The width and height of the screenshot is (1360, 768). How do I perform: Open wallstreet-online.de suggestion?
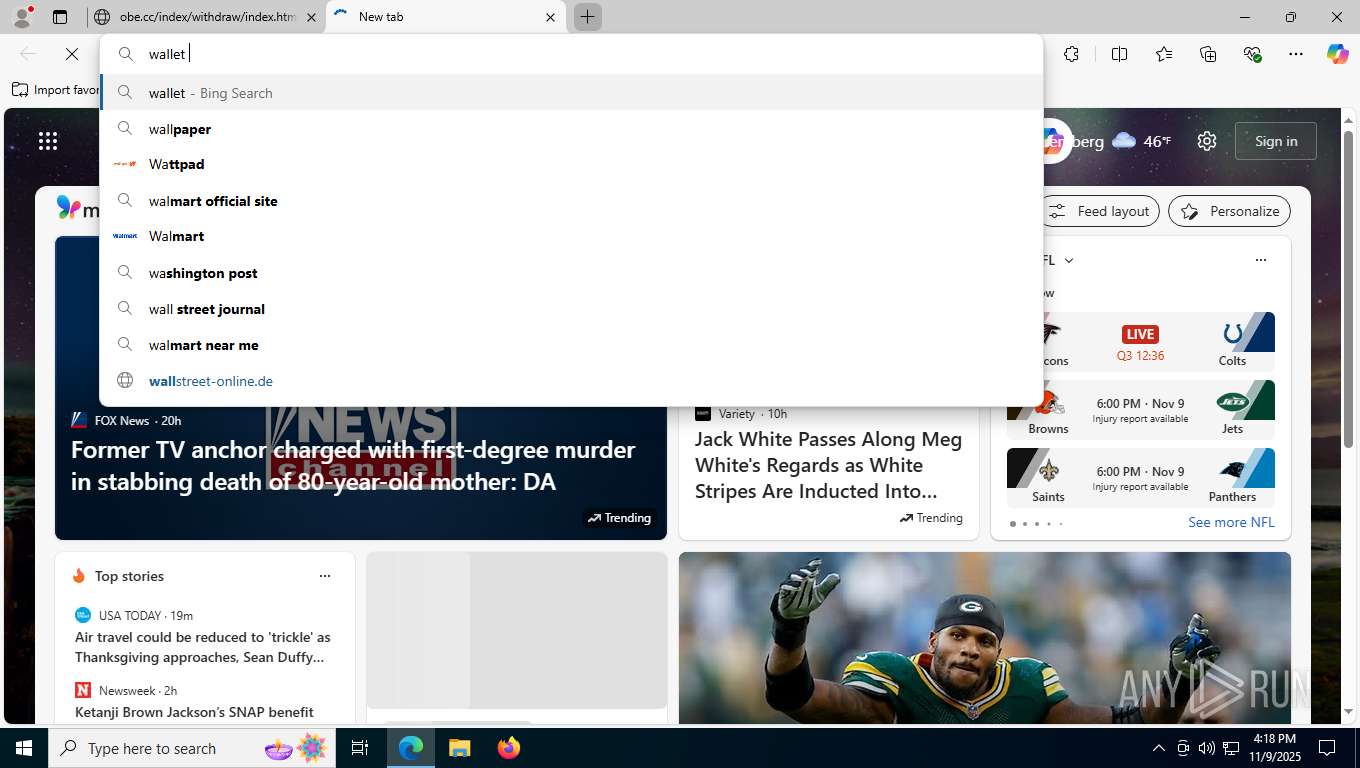tap(571, 381)
